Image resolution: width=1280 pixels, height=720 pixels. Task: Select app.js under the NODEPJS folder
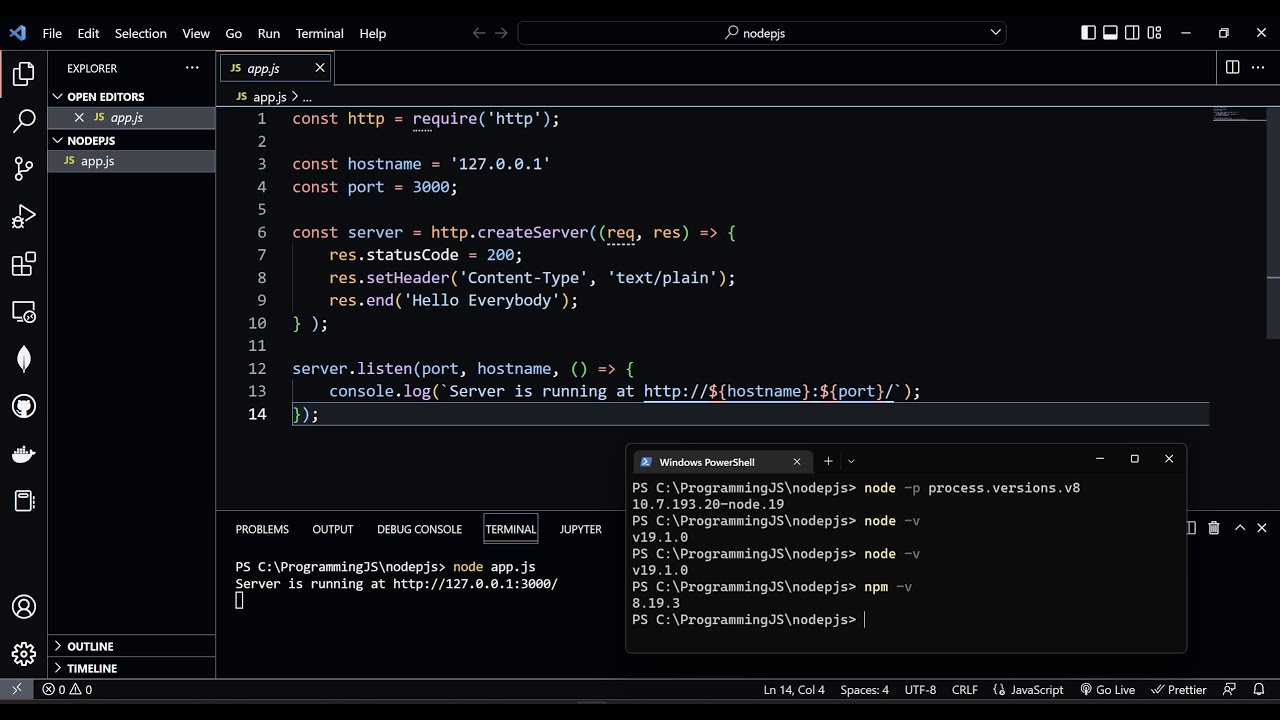click(x=131, y=161)
